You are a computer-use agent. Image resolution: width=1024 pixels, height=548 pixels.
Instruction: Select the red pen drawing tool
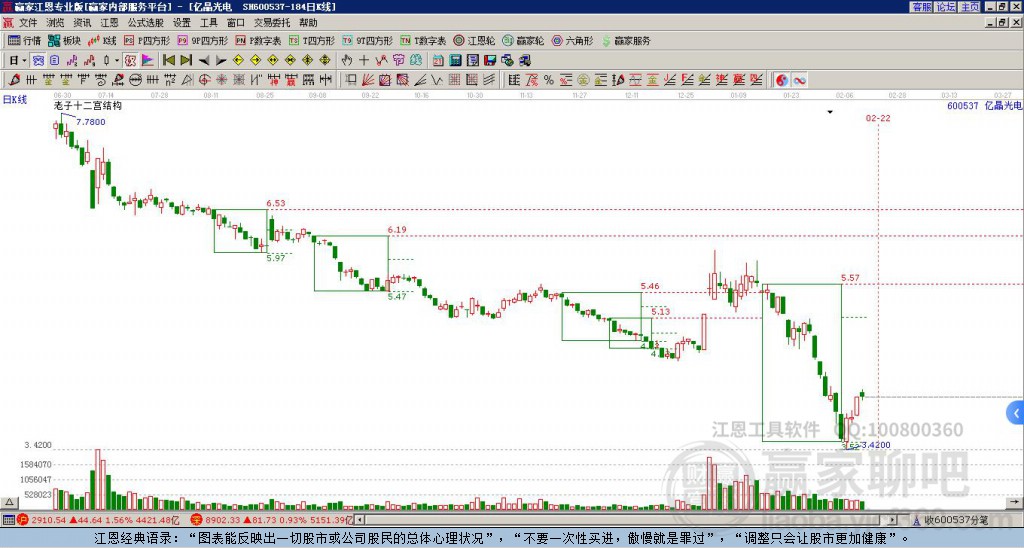coord(13,80)
